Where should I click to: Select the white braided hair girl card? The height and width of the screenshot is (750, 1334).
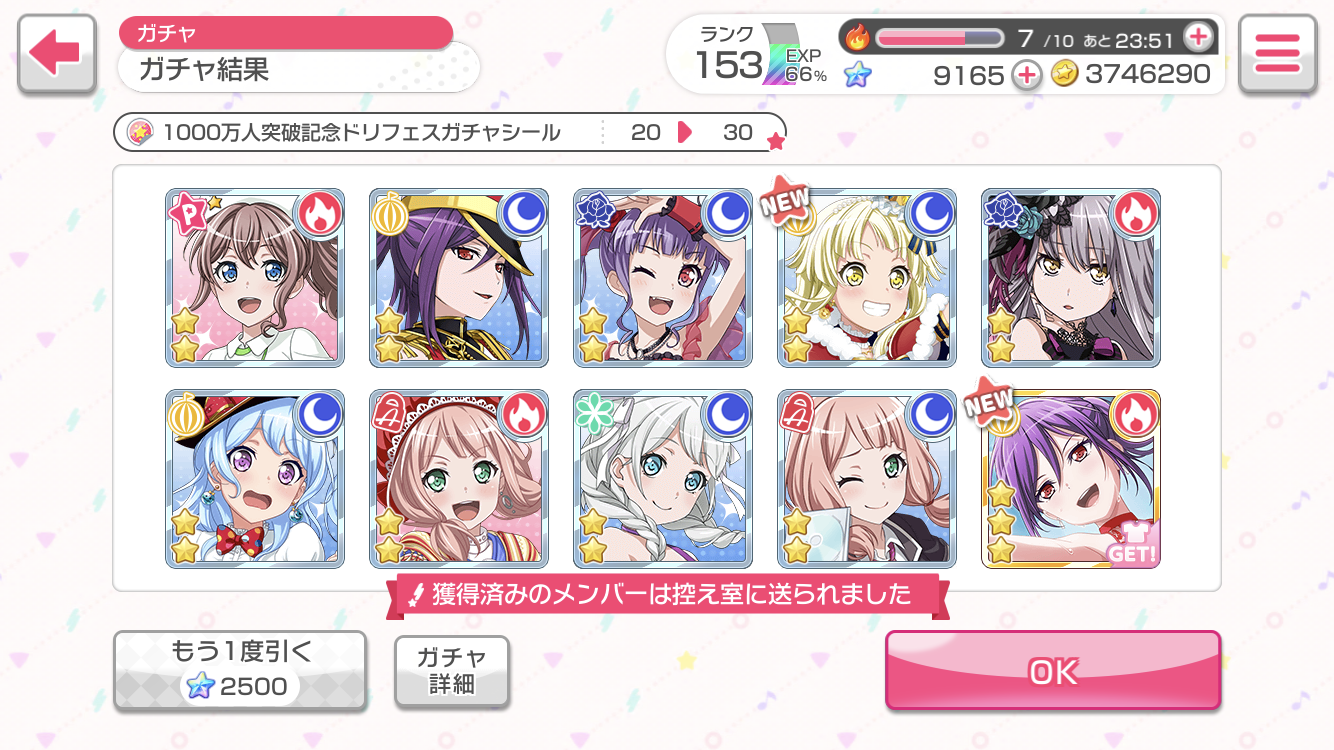[663, 479]
